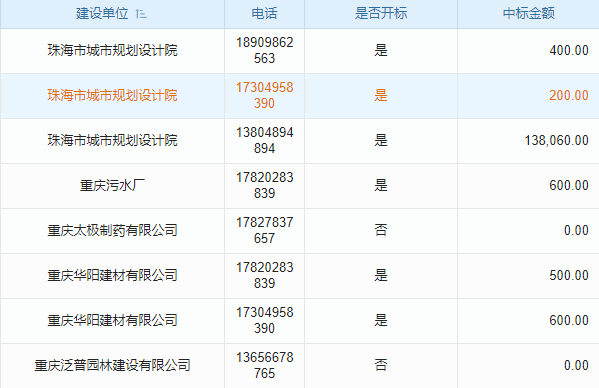Click amount 0.00 in 重庆泛普园林 row
599x388 pixels.
coord(576,366)
